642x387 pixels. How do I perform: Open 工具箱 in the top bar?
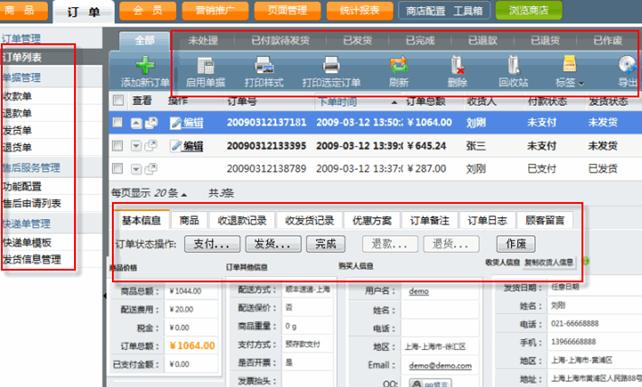pos(468,11)
